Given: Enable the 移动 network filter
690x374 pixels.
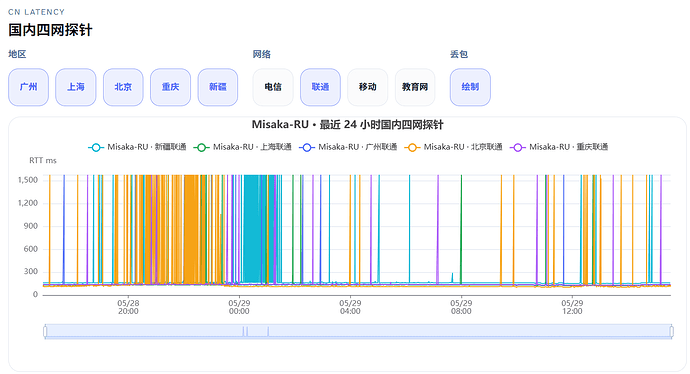Looking at the screenshot, I should (367, 87).
